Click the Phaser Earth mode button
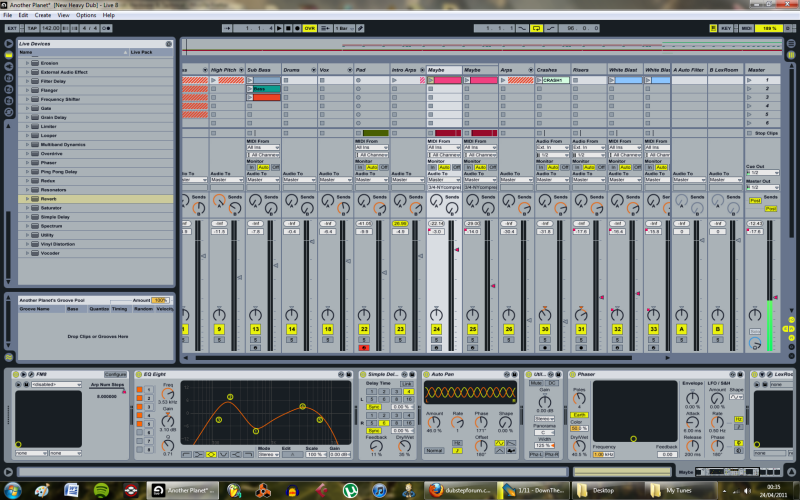 580,415
